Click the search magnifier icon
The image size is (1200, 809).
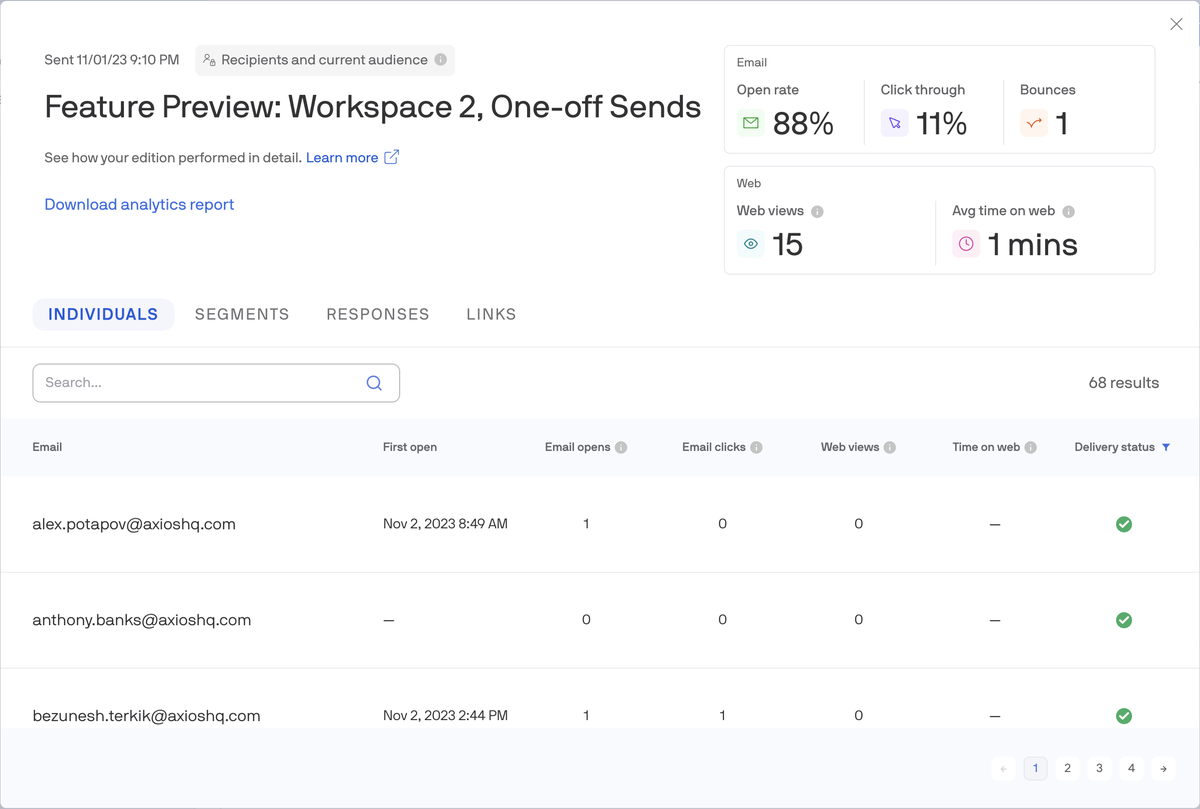(x=374, y=383)
